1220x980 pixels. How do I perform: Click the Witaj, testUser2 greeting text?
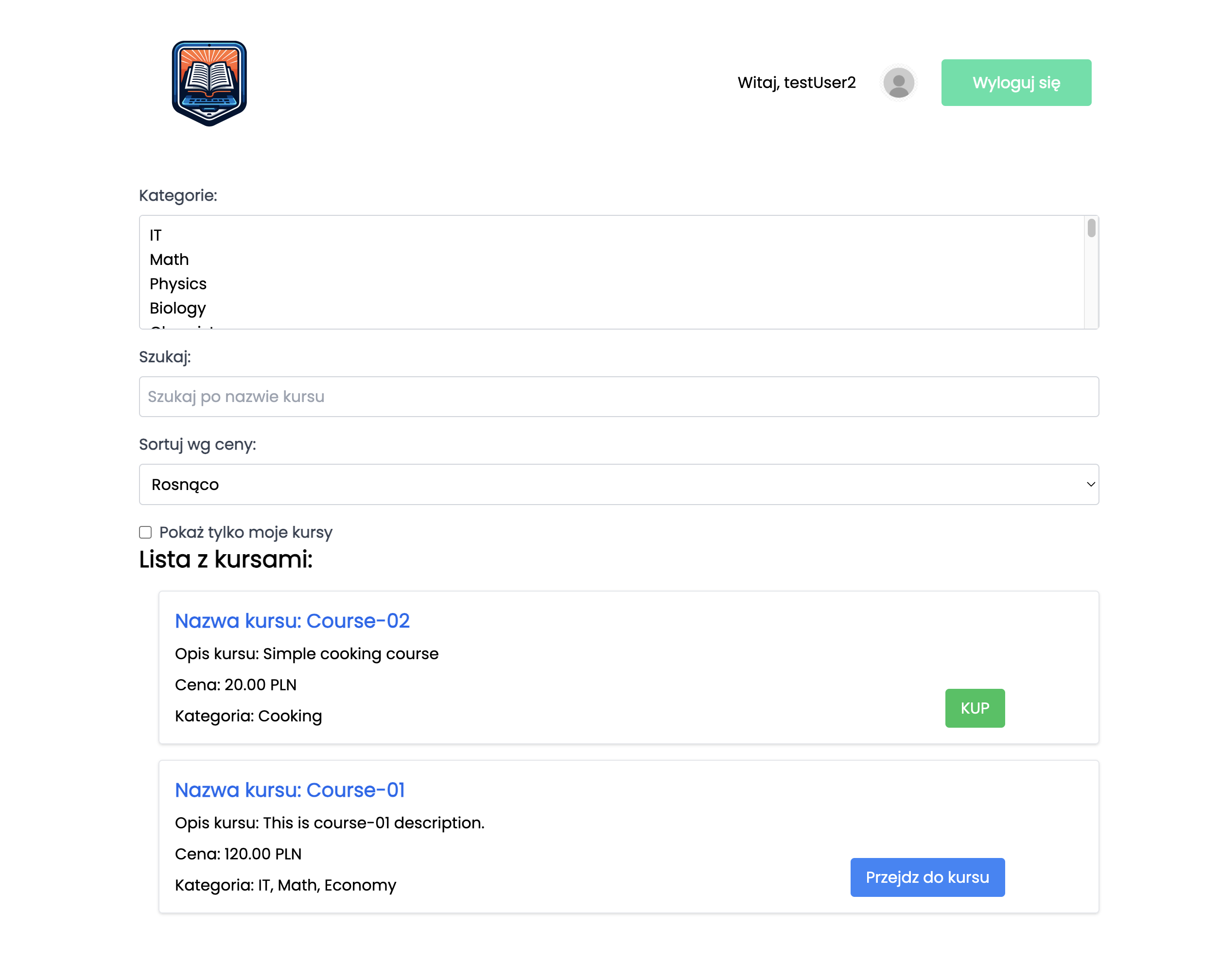(796, 83)
